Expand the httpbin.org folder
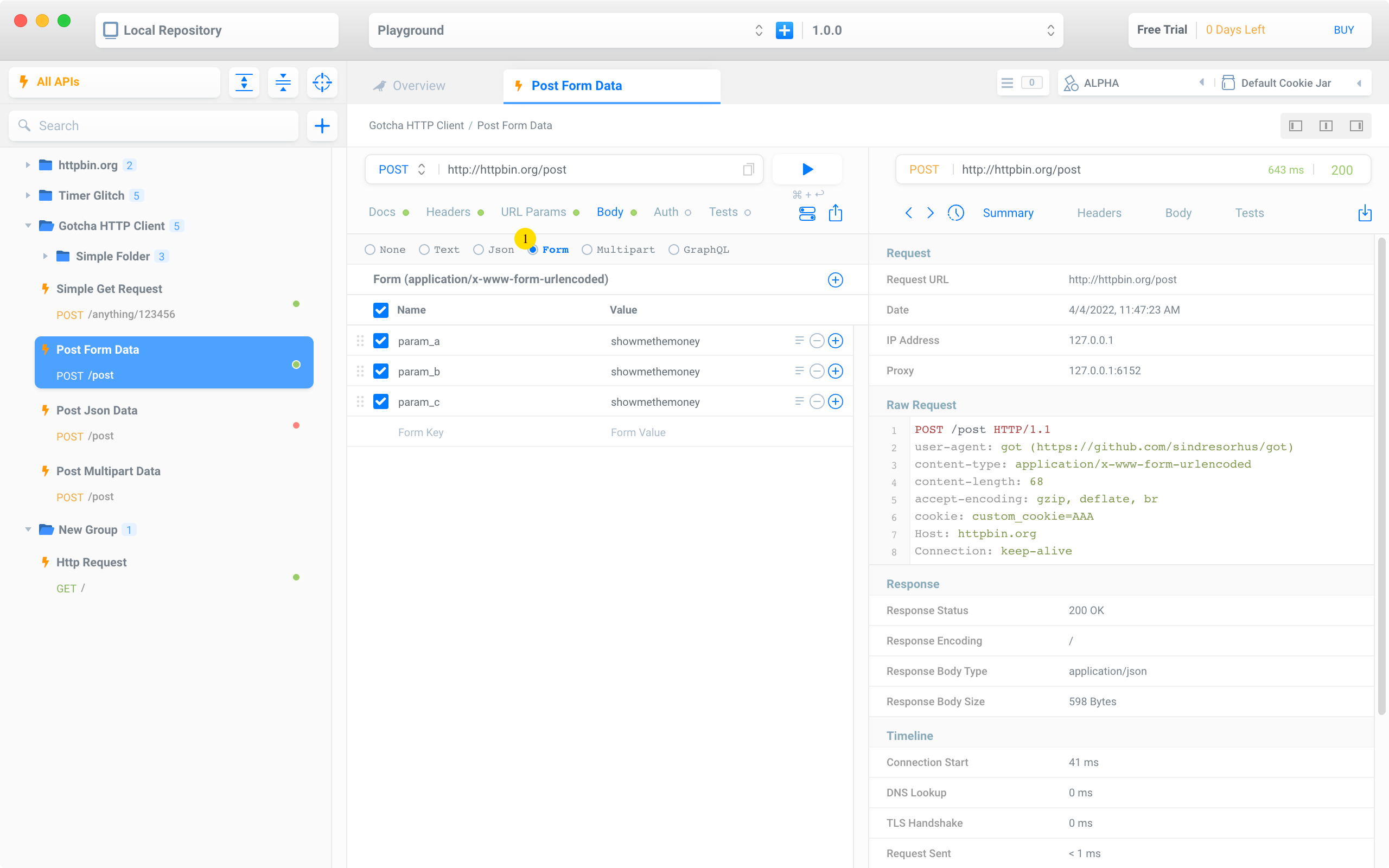This screenshot has width=1389, height=868. (x=28, y=165)
